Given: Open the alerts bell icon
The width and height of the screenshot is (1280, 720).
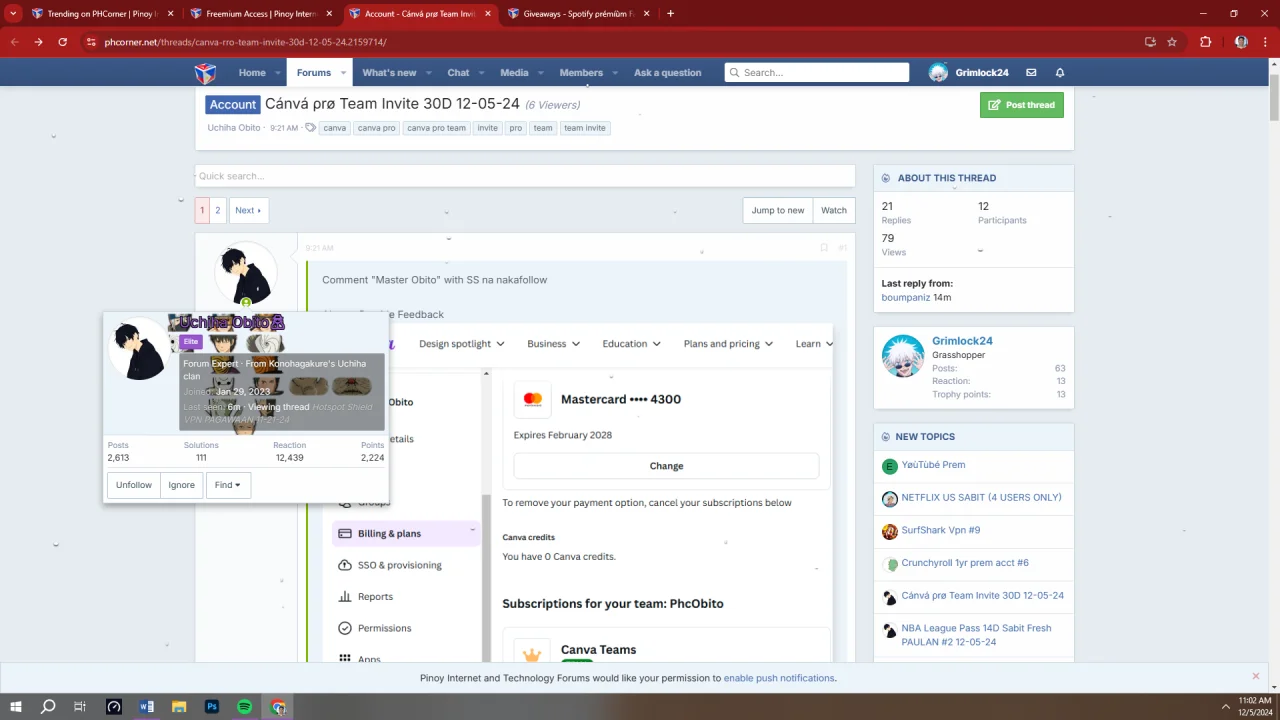Looking at the screenshot, I should coord(1060,73).
